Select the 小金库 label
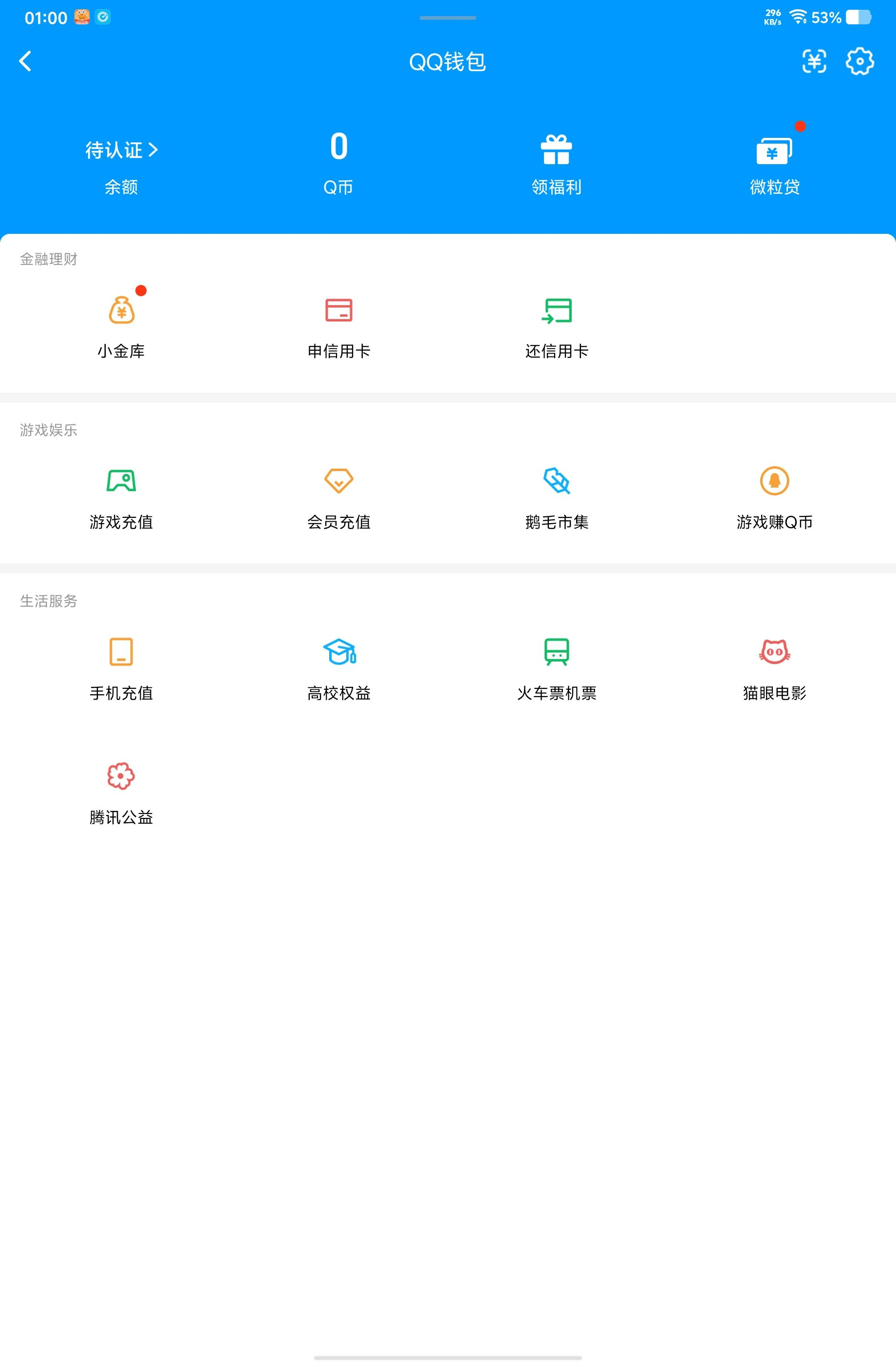This screenshot has width=896, height=1364. (121, 351)
